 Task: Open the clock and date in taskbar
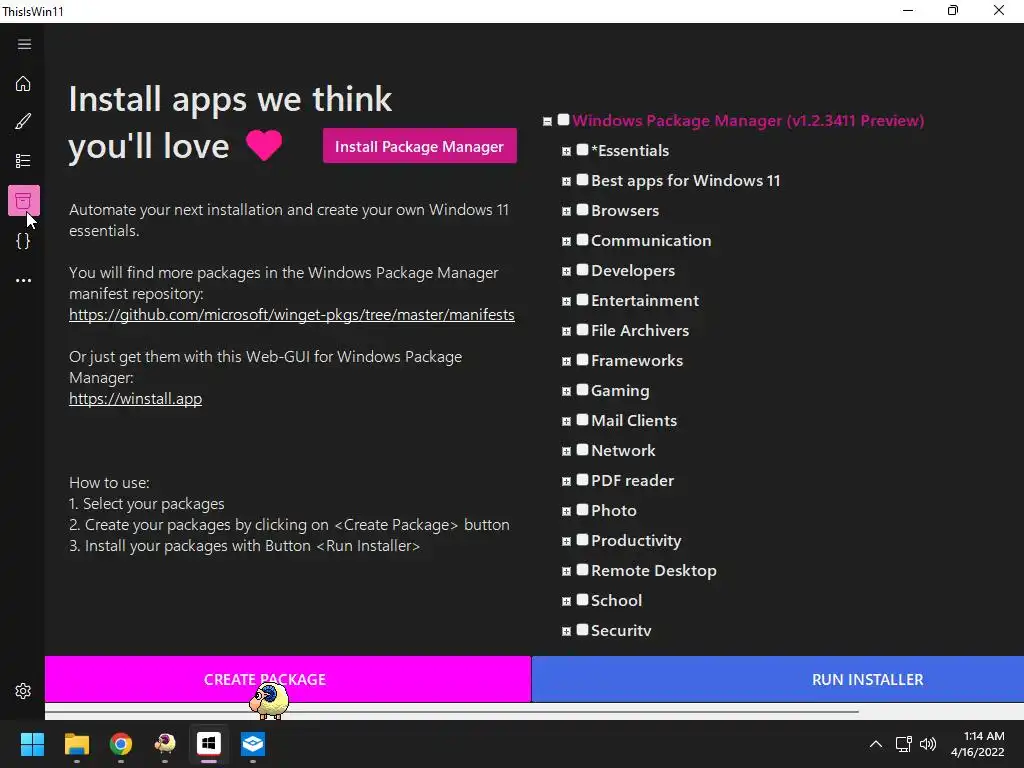click(977, 744)
